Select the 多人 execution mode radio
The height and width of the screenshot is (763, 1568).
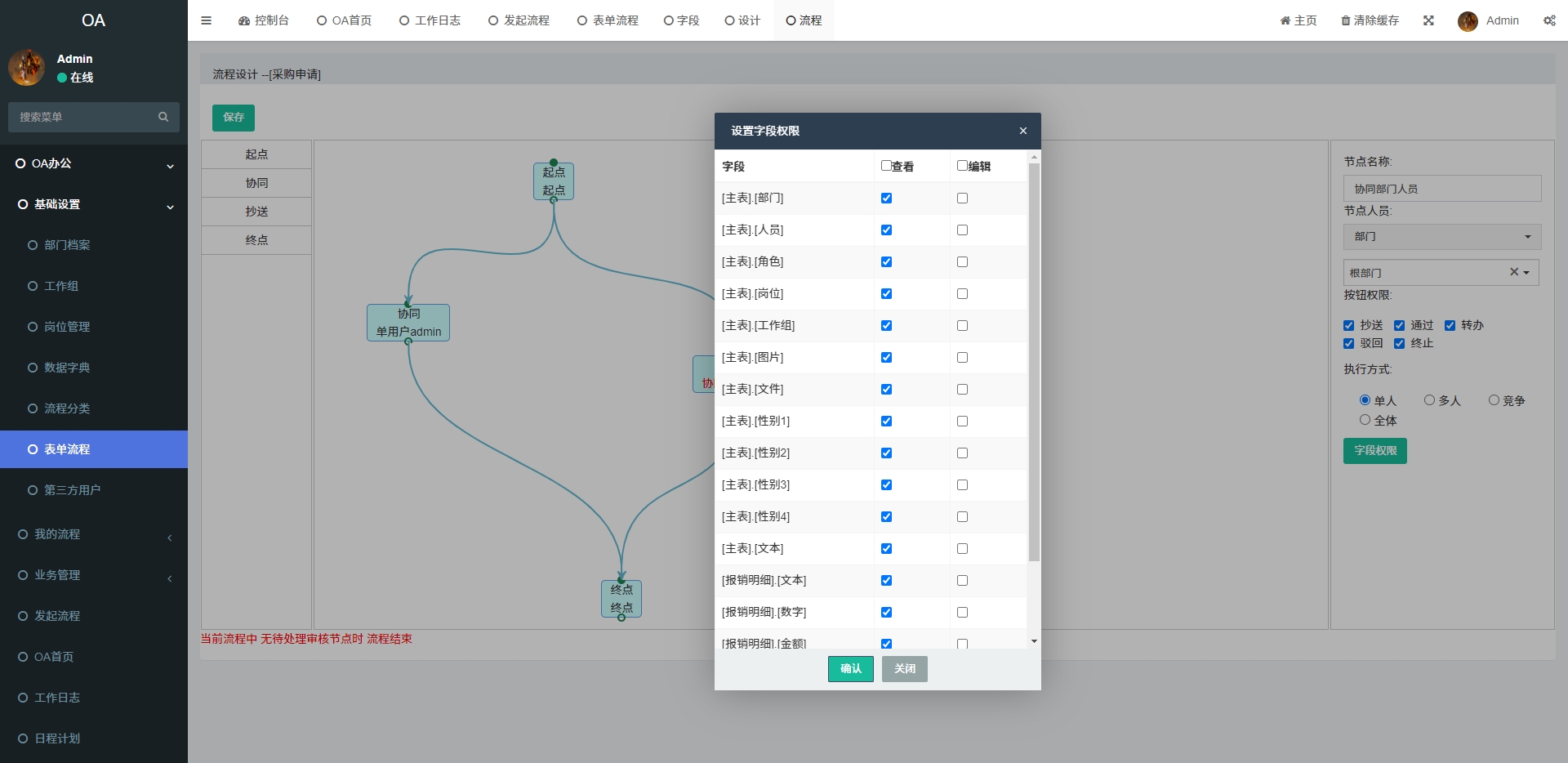pos(1429,400)
